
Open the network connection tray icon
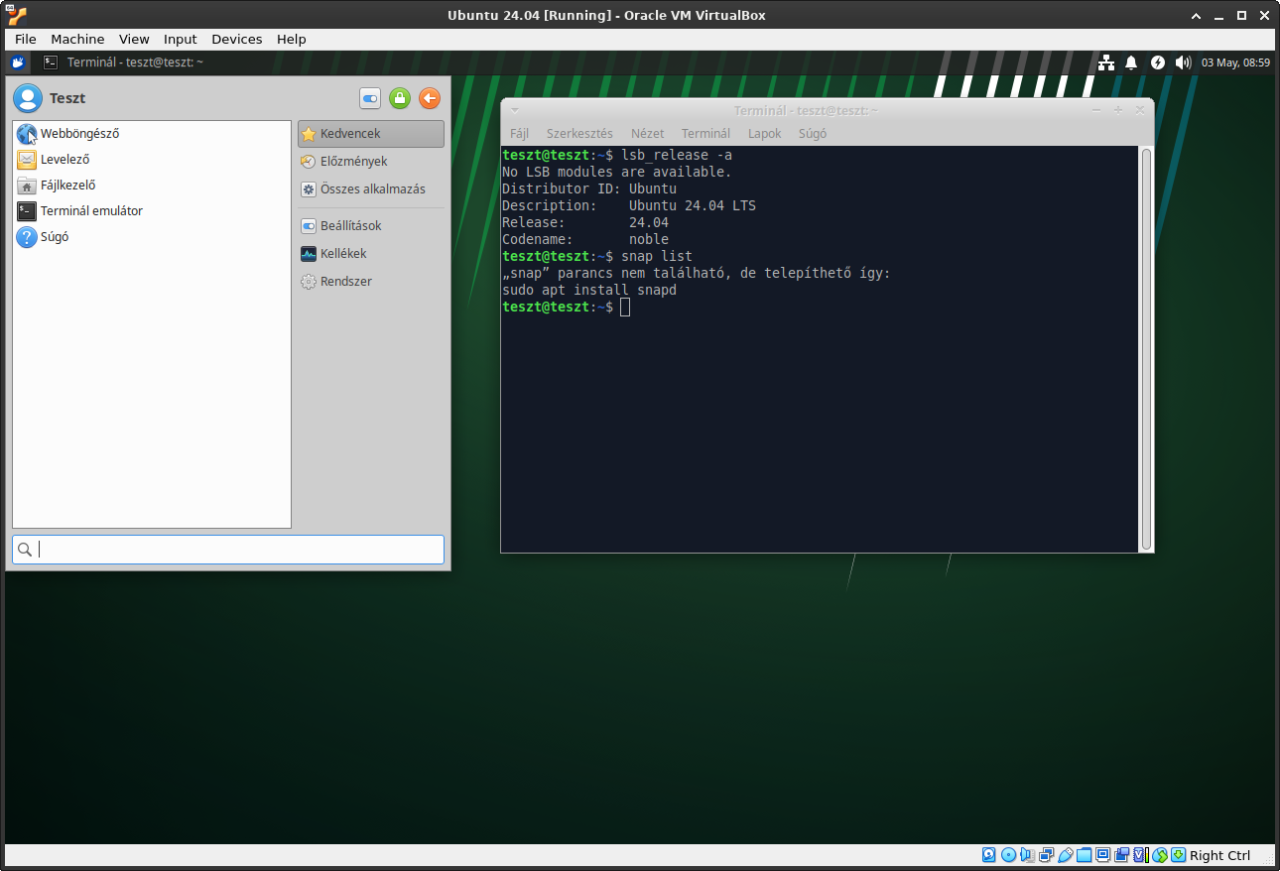pos(1106,62)
